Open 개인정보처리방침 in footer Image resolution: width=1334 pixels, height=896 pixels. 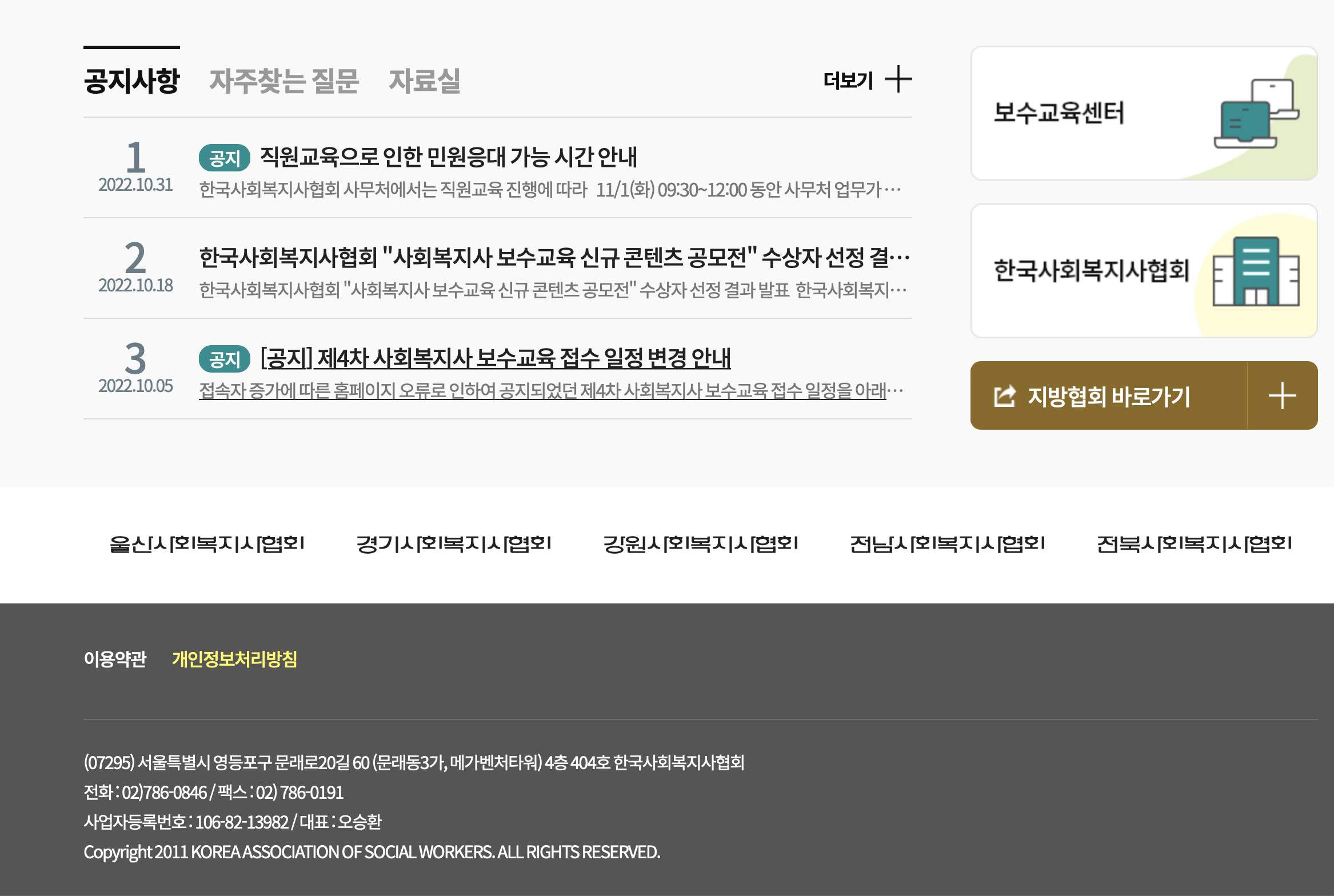click(234, 659)
